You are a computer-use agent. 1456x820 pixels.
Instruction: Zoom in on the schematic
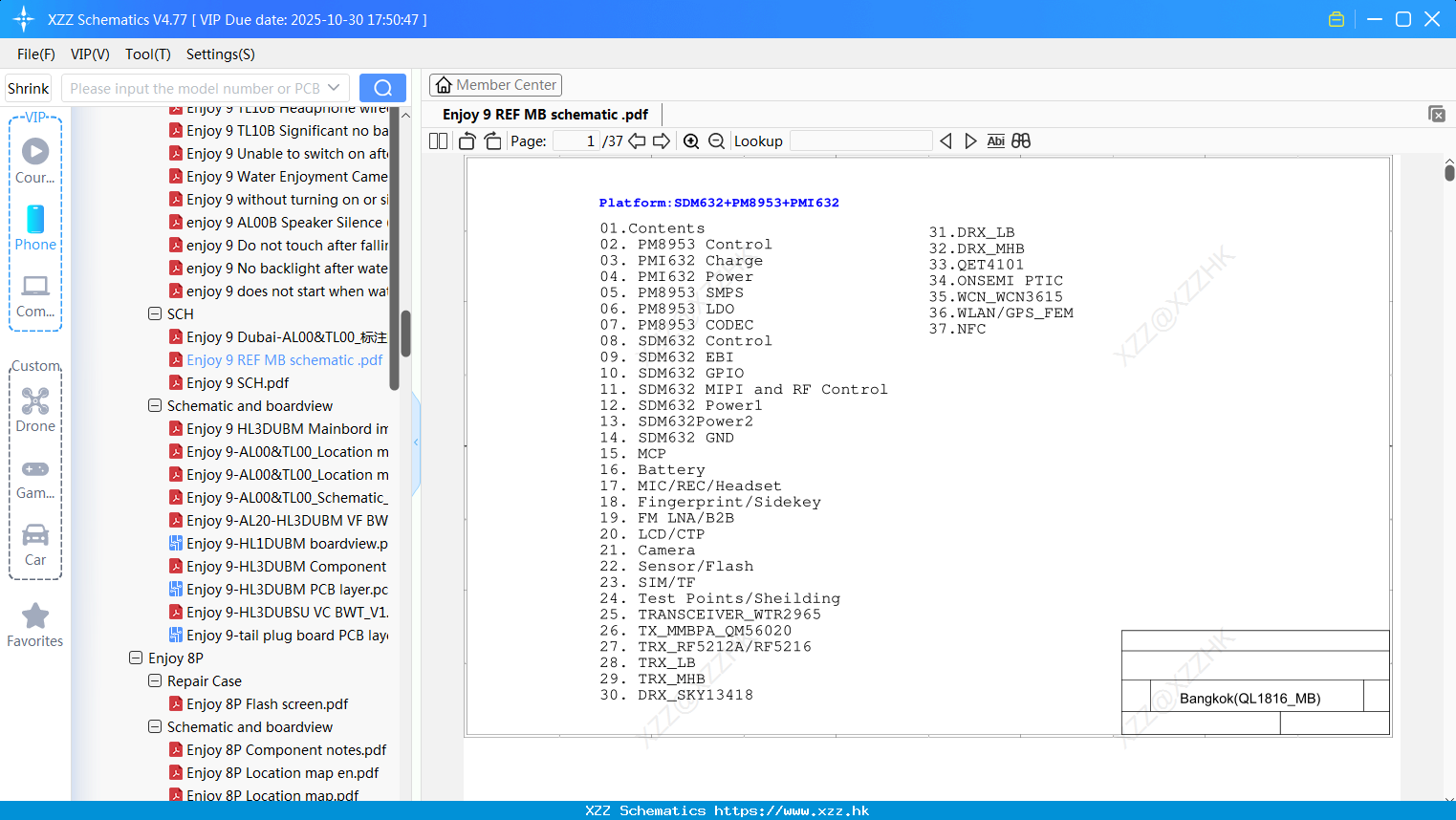[x=691, y=141]
